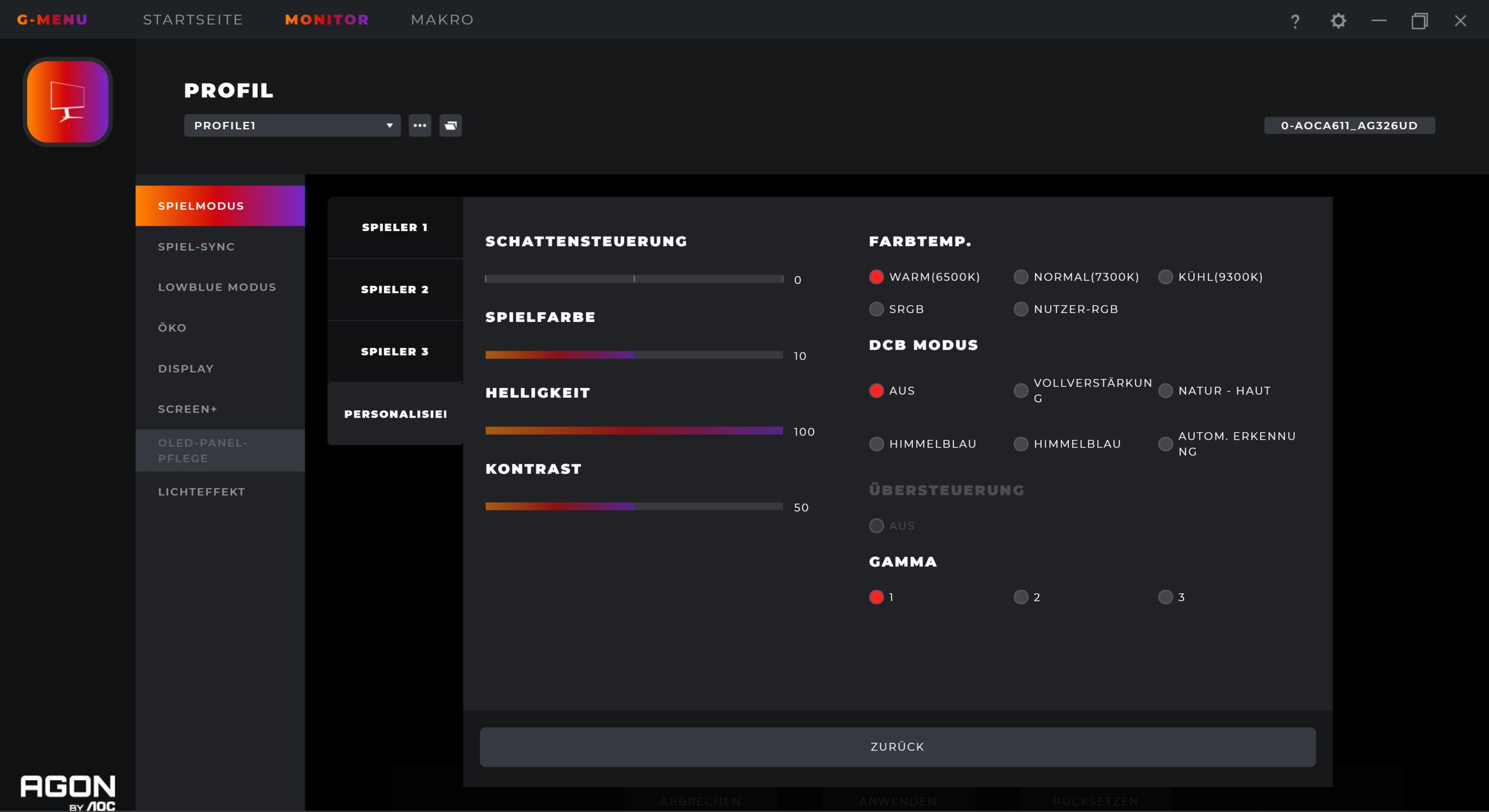This screenshot has width=1489, height=812.
Task: Click the profile import folder icon
Action: coord(450,125)
